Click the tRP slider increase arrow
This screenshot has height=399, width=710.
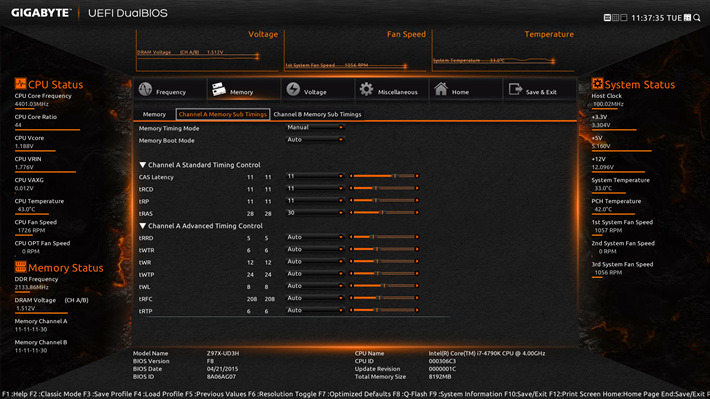[417, 200]
